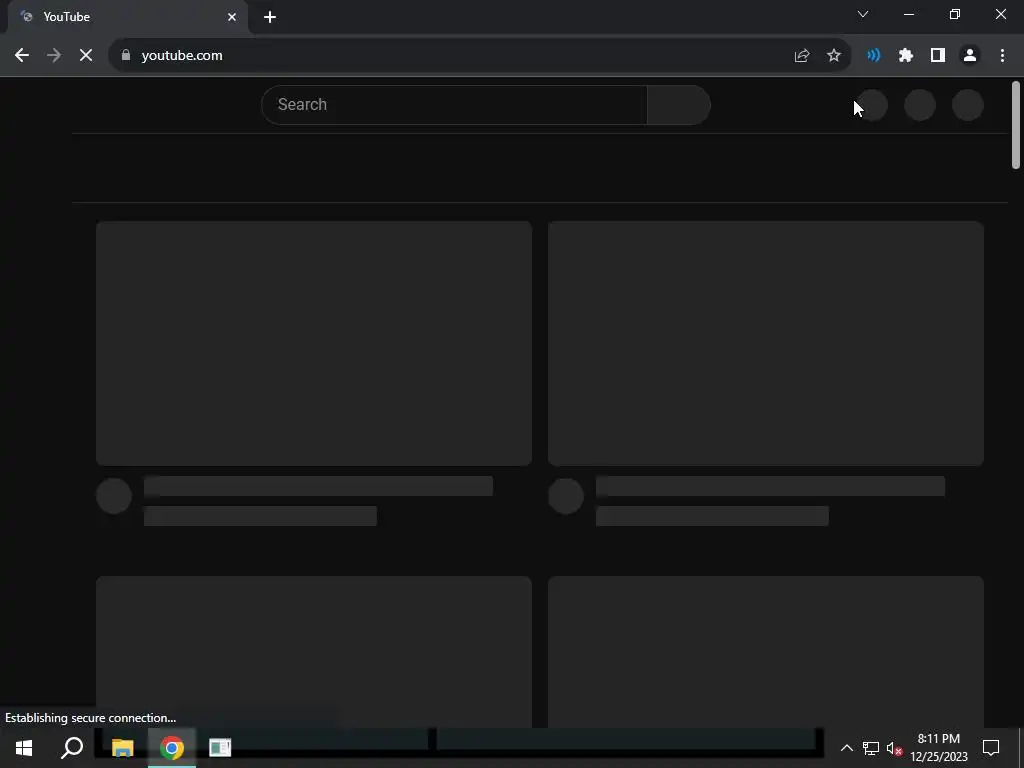
Task: Stop loading the YouTube page
Action: point(86,56)
